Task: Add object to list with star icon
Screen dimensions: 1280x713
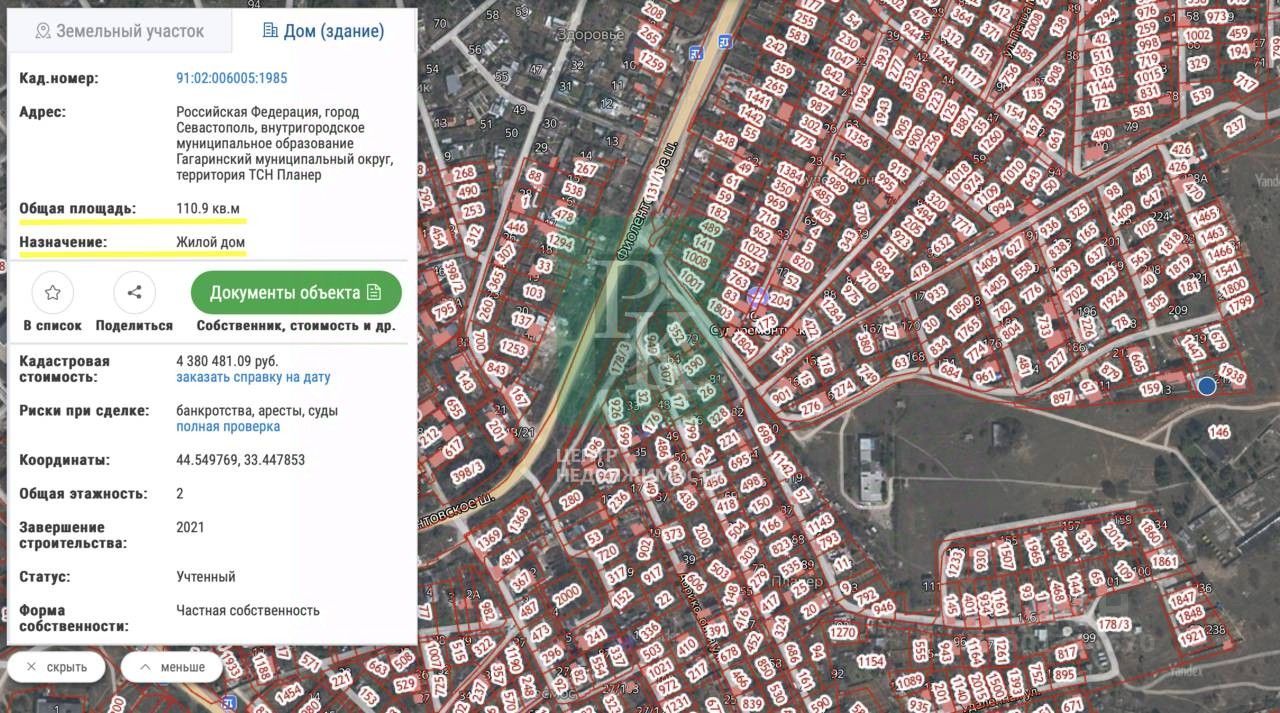Action: click(x=53, y=293)
